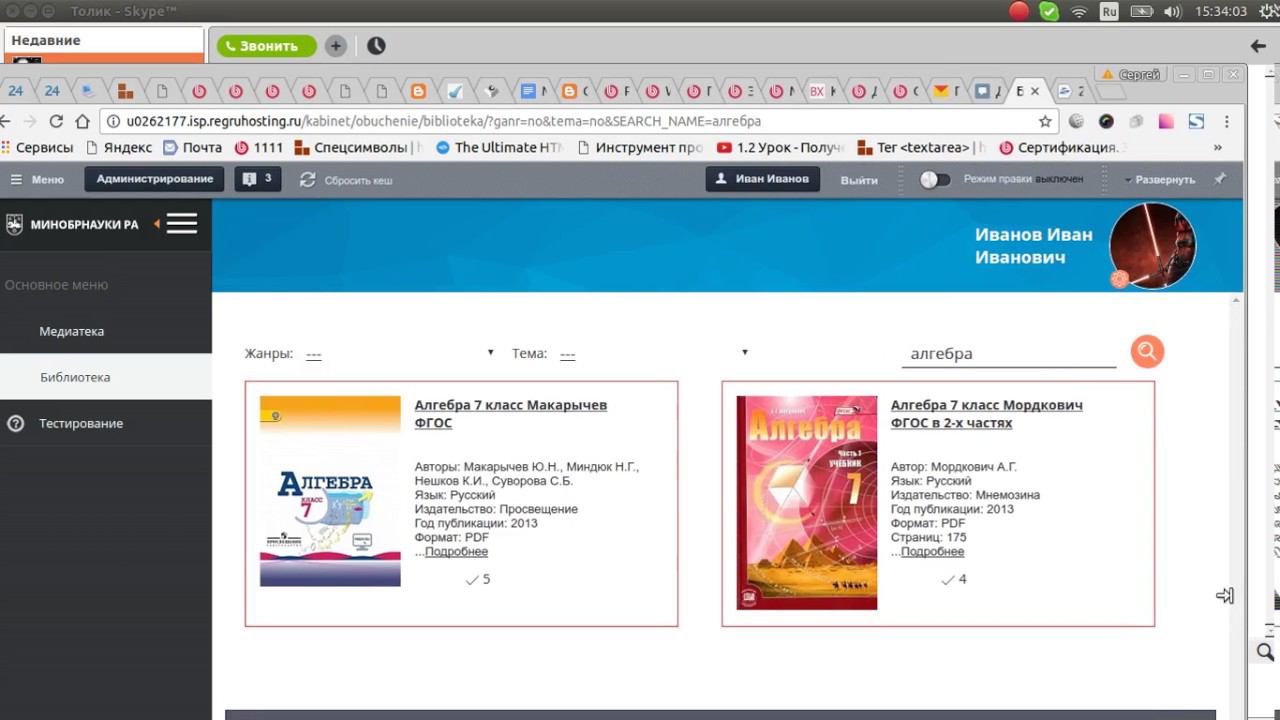This screenshot has width=1280, height=720.
Task: Reload the page in the browser
Action: [x=56, y=121]
